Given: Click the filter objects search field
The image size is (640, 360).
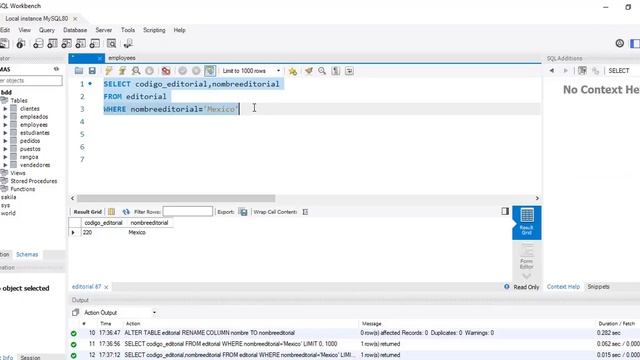Looking at the screenshot, I should (31, 81).
